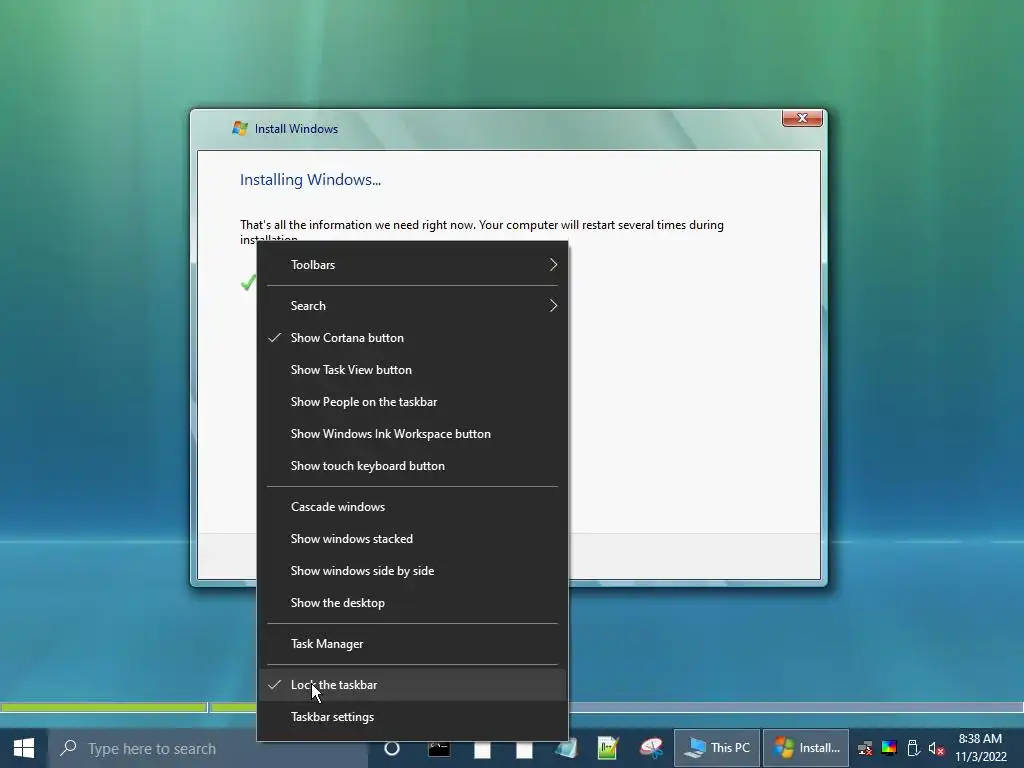This screenshot has height=768, width=1024.
Task: Open the blank white taskbar icon beside Command Prompt
Action: click(x=482, y=749)
